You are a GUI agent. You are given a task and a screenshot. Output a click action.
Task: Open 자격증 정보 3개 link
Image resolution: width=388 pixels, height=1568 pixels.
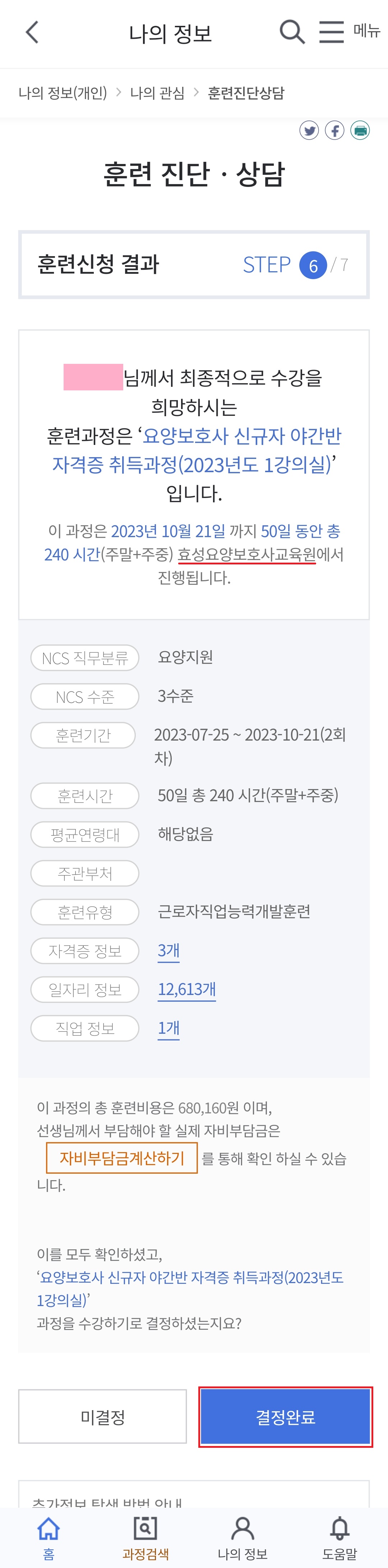coord(169,950)
